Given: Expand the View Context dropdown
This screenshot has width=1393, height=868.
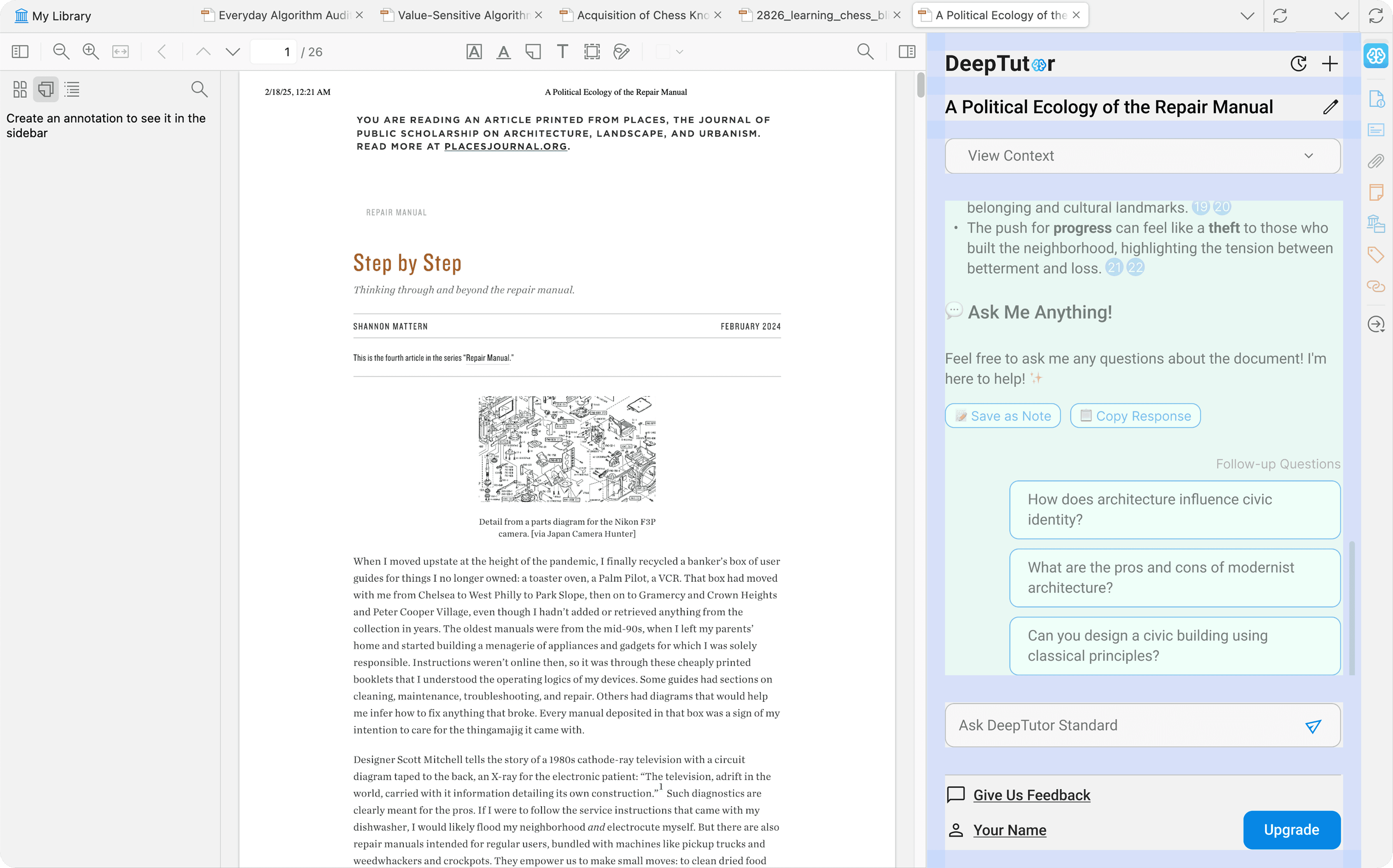Looking at the screenshot, I should [1142, 156].
